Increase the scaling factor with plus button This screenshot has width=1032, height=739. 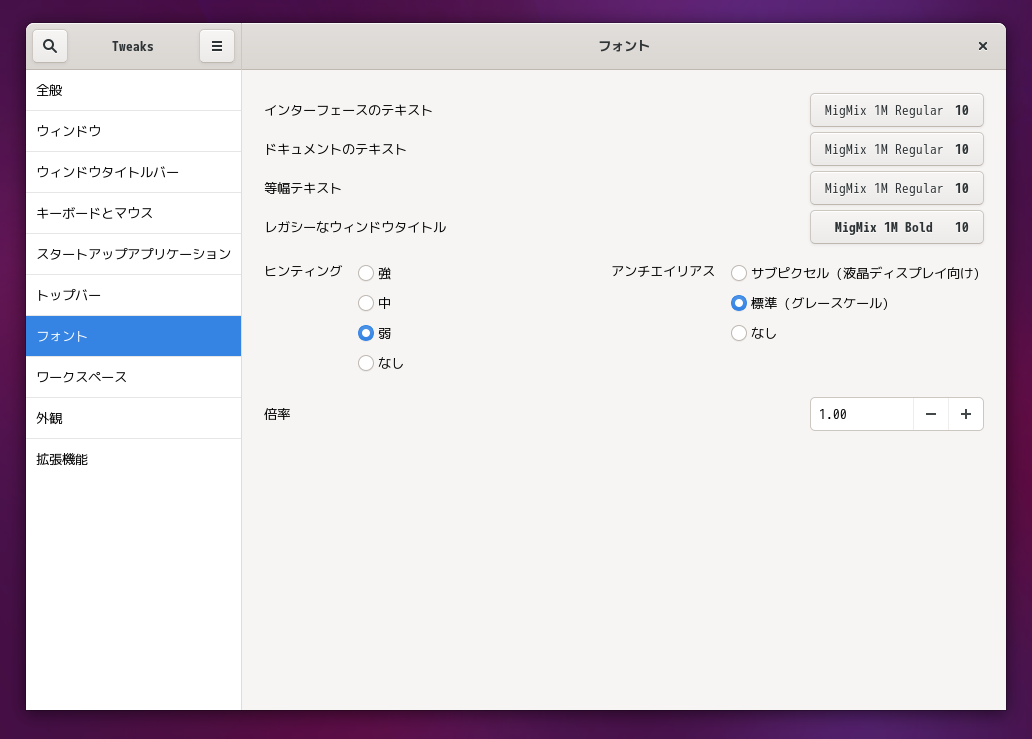point(966,414)
